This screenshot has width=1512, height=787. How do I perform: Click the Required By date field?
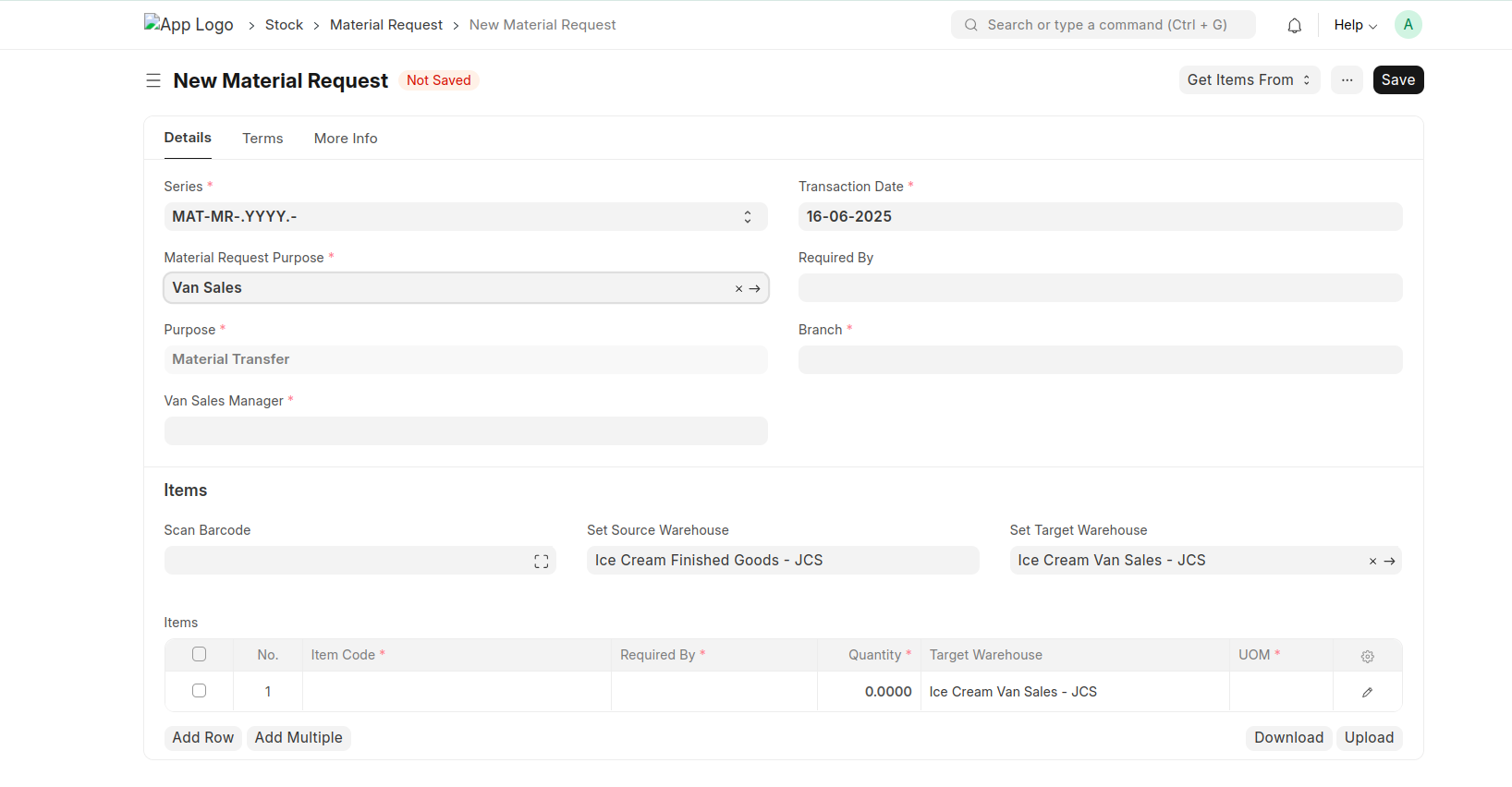[1100, 288]
